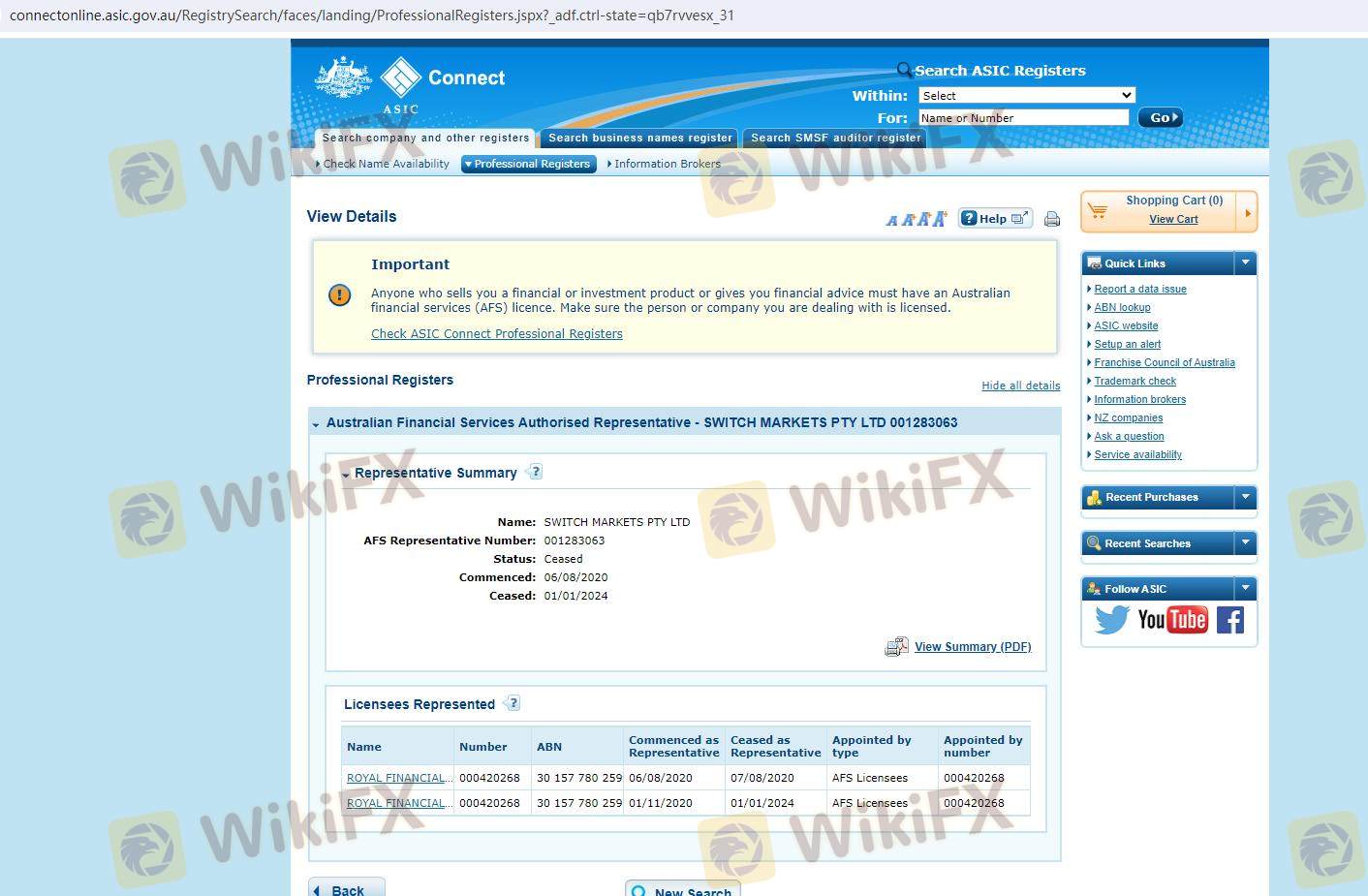Image resolution: width=1368 pixels, height=896 pixels.
Task: Open Information Brokers menu item
Action: pyautogui.click(x=667, y=164)
